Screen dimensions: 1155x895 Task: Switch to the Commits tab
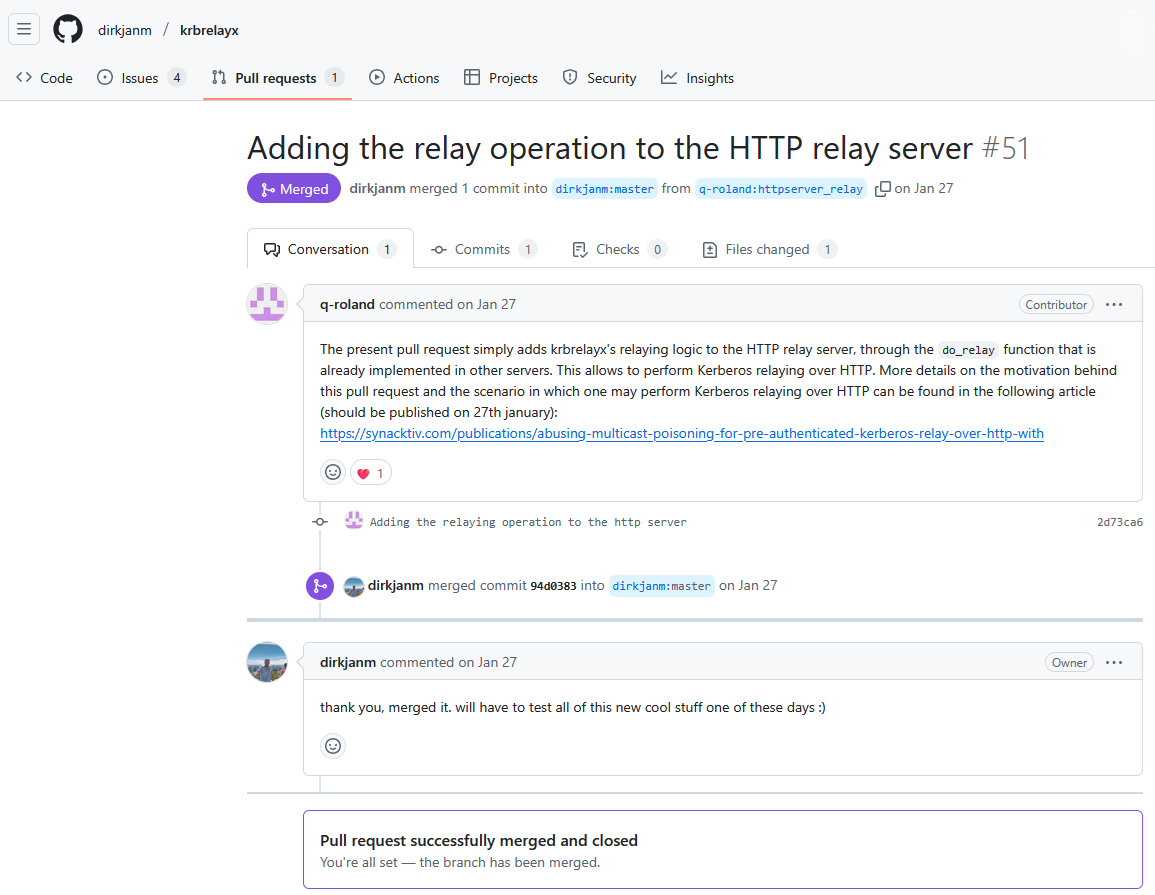pos(483,249)
